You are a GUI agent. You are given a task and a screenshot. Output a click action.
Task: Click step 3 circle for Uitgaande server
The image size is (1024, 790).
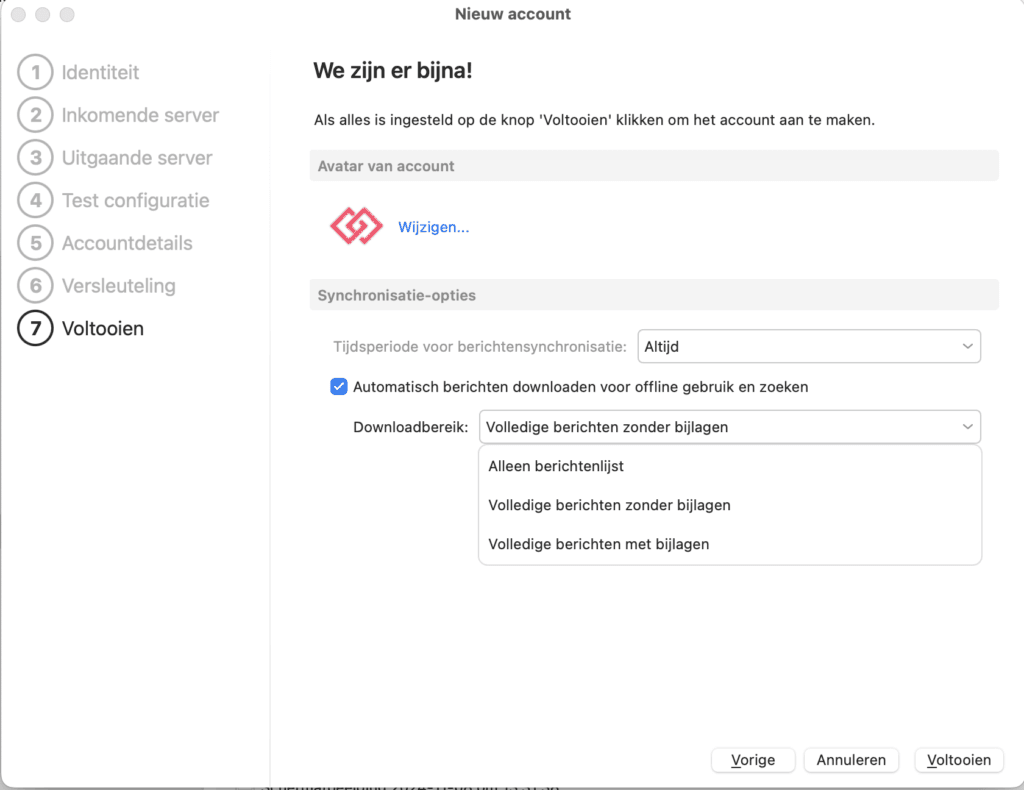[35, 158]
